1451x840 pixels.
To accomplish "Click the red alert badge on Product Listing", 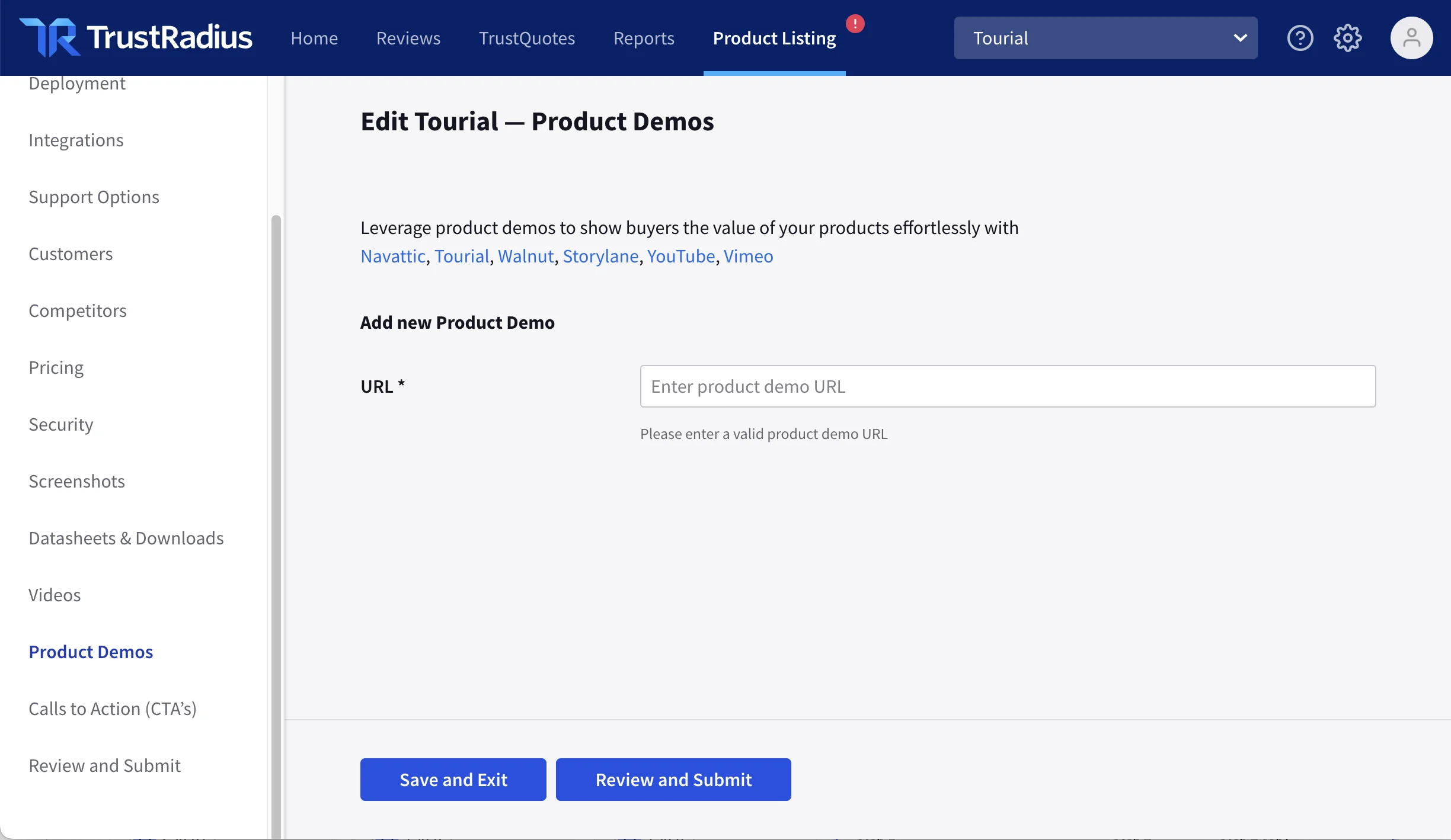I will tap(855, 24).
